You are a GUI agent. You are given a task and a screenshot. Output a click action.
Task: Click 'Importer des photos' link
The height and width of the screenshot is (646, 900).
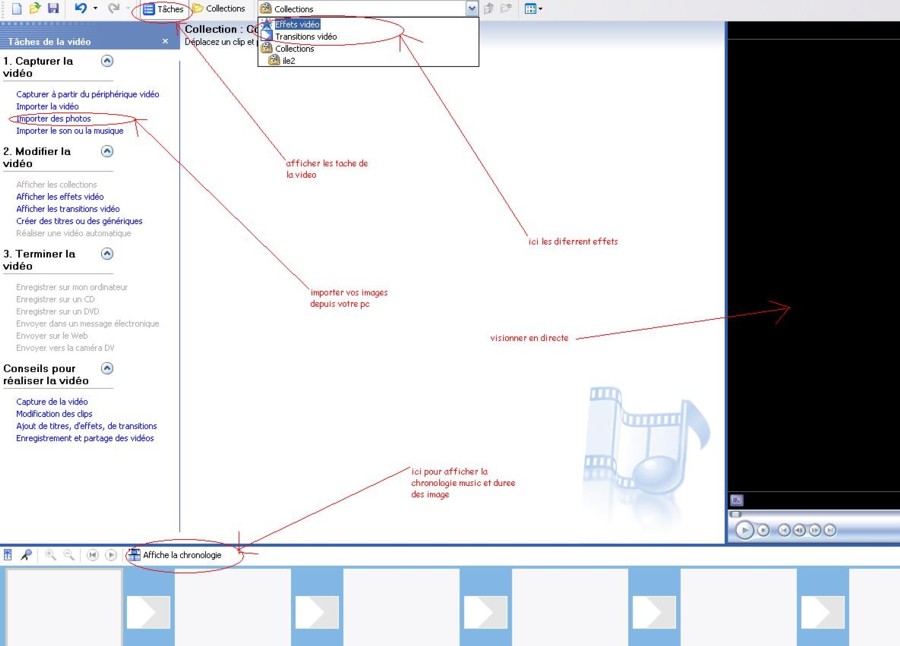click(53, 119)
